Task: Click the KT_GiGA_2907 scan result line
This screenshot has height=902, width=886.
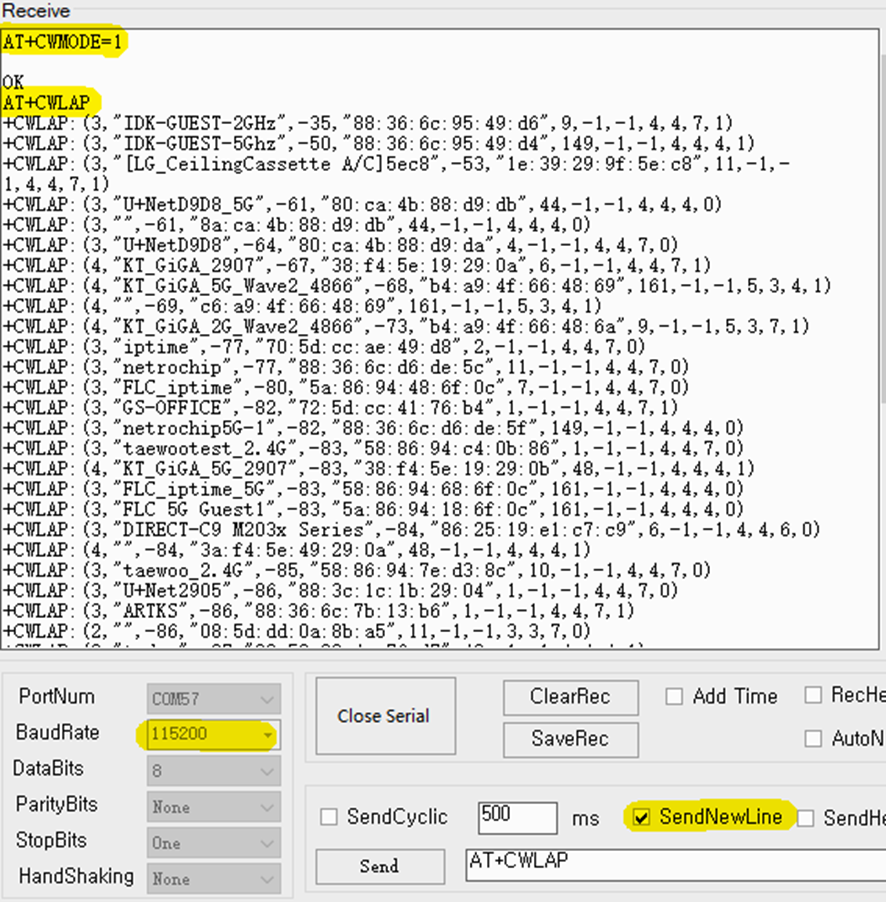Action: coord(357,265)
